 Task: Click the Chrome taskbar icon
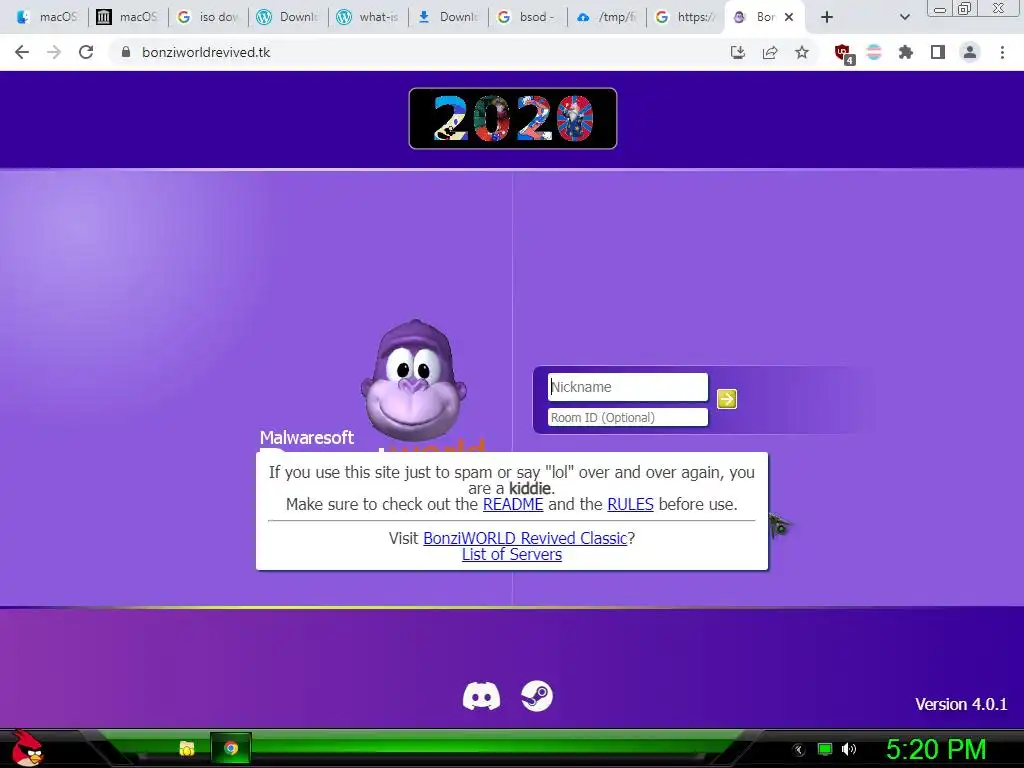(231, 748)
